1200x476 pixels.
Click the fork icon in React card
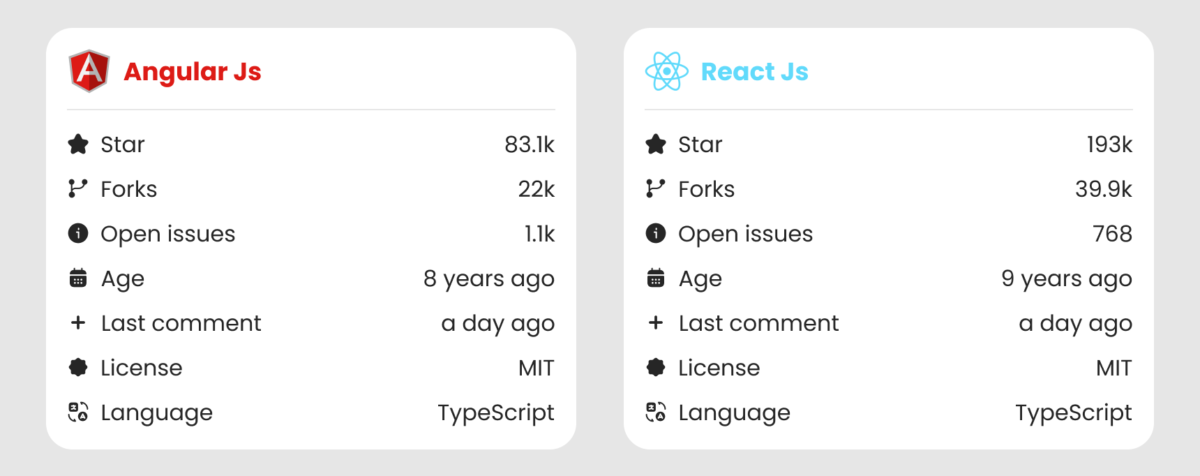[x=656, y=189]
